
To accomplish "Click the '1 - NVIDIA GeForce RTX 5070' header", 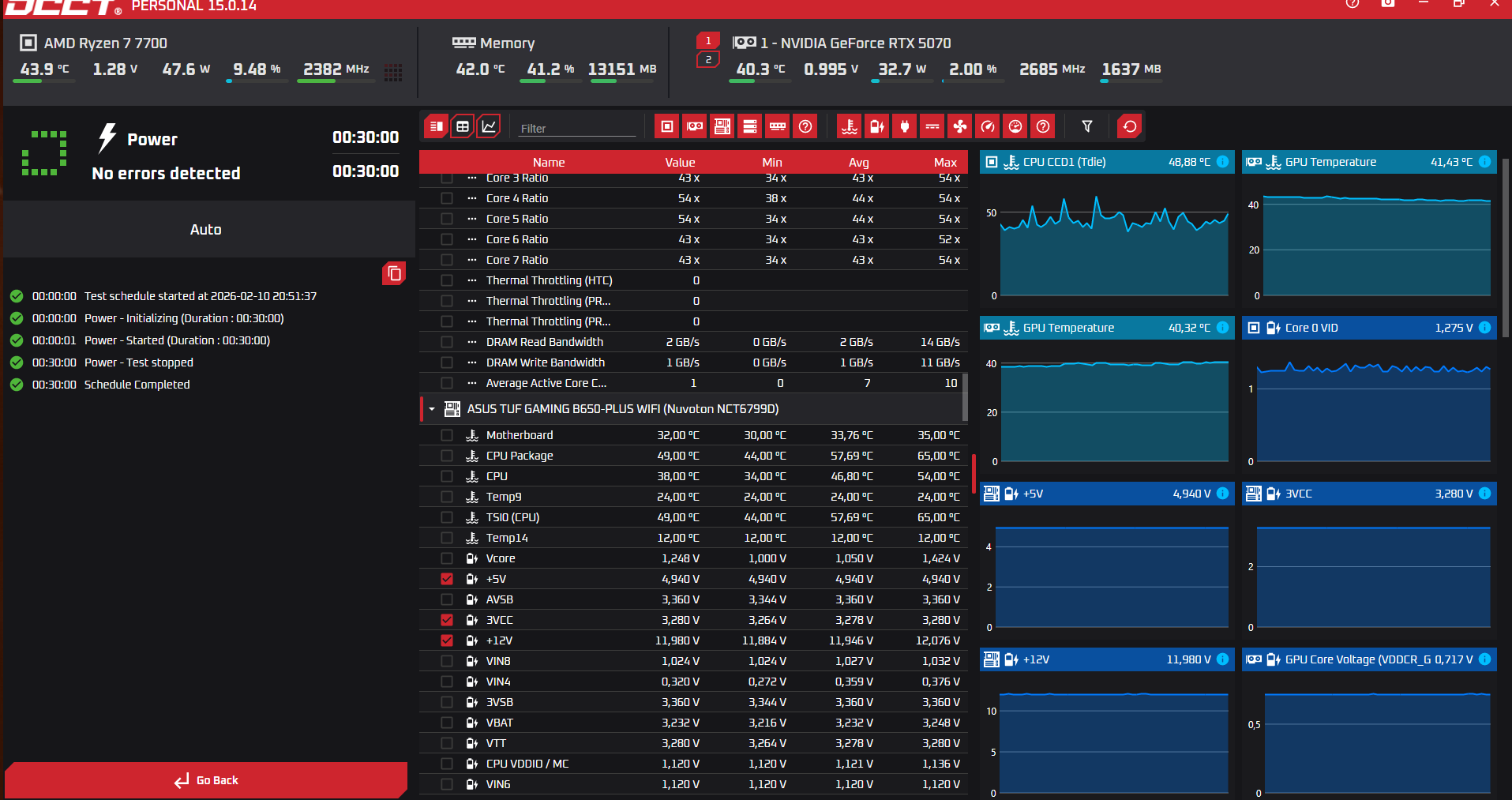I will tap(856, 43).
